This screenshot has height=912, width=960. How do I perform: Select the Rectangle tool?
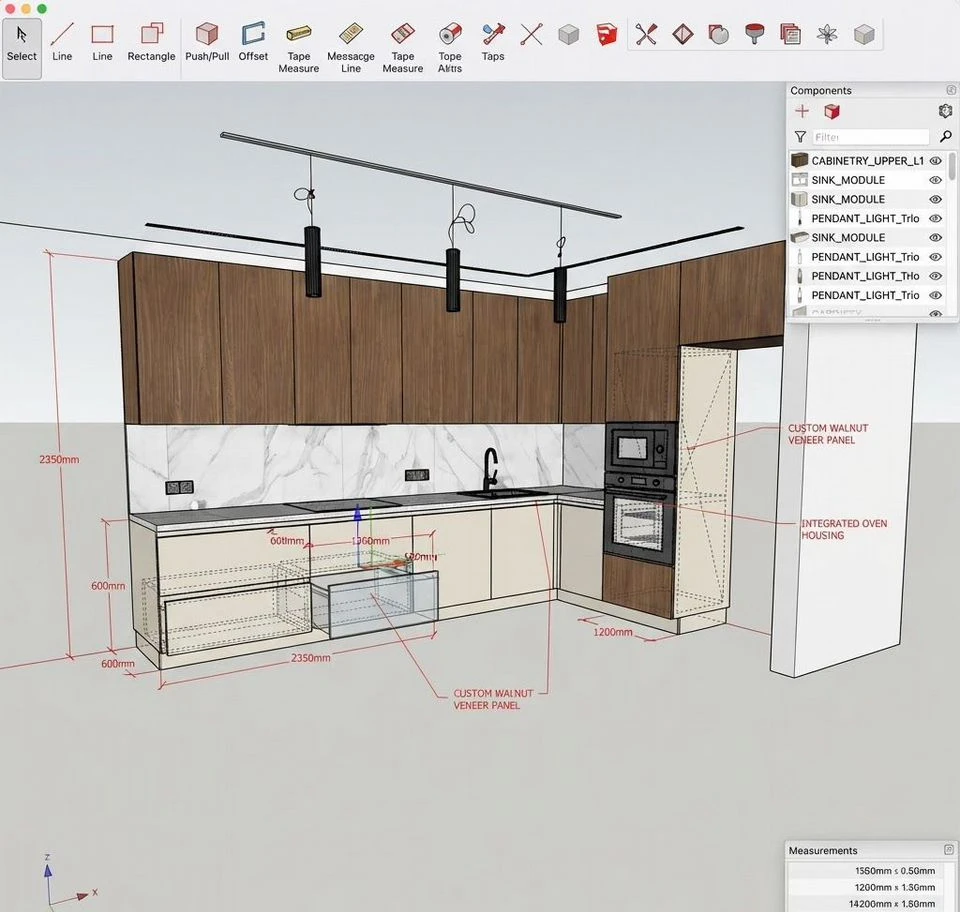pos(151,42)
